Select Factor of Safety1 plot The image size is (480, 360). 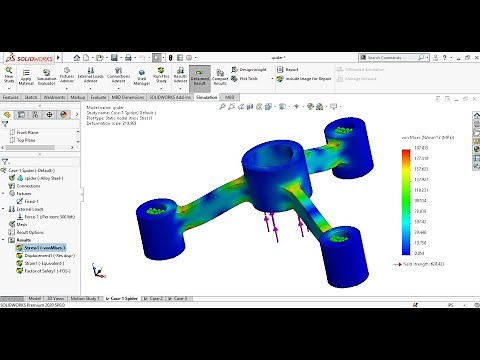(x=44, y=271)
